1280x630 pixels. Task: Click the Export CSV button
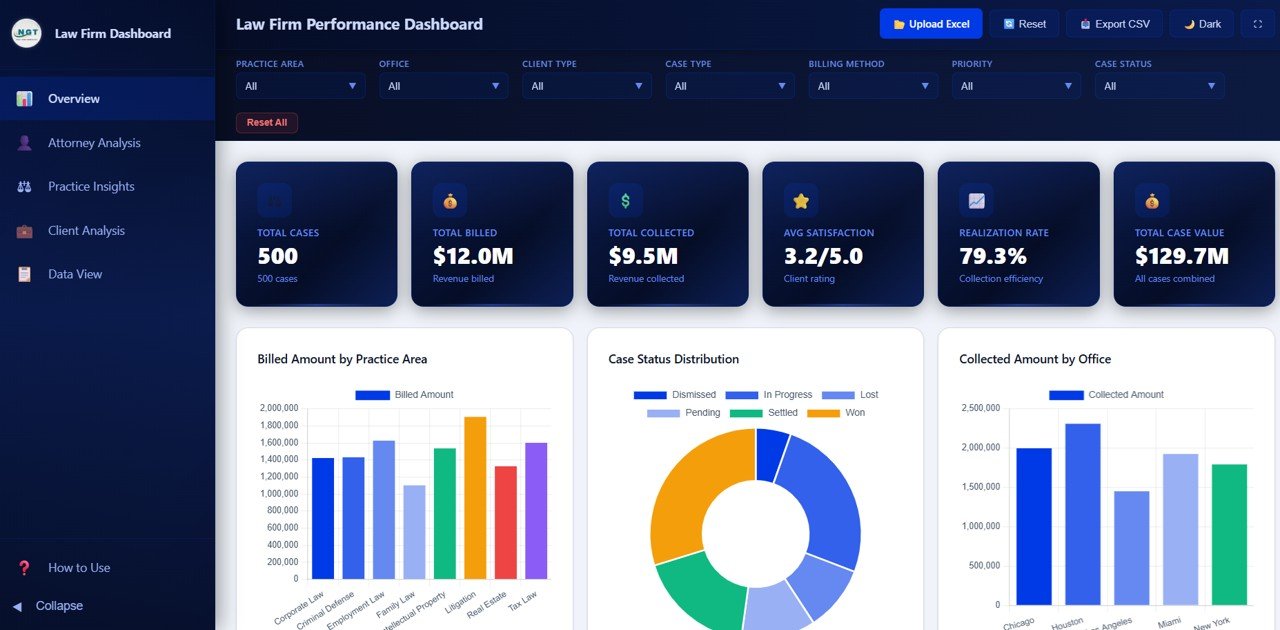point(1114,24)
